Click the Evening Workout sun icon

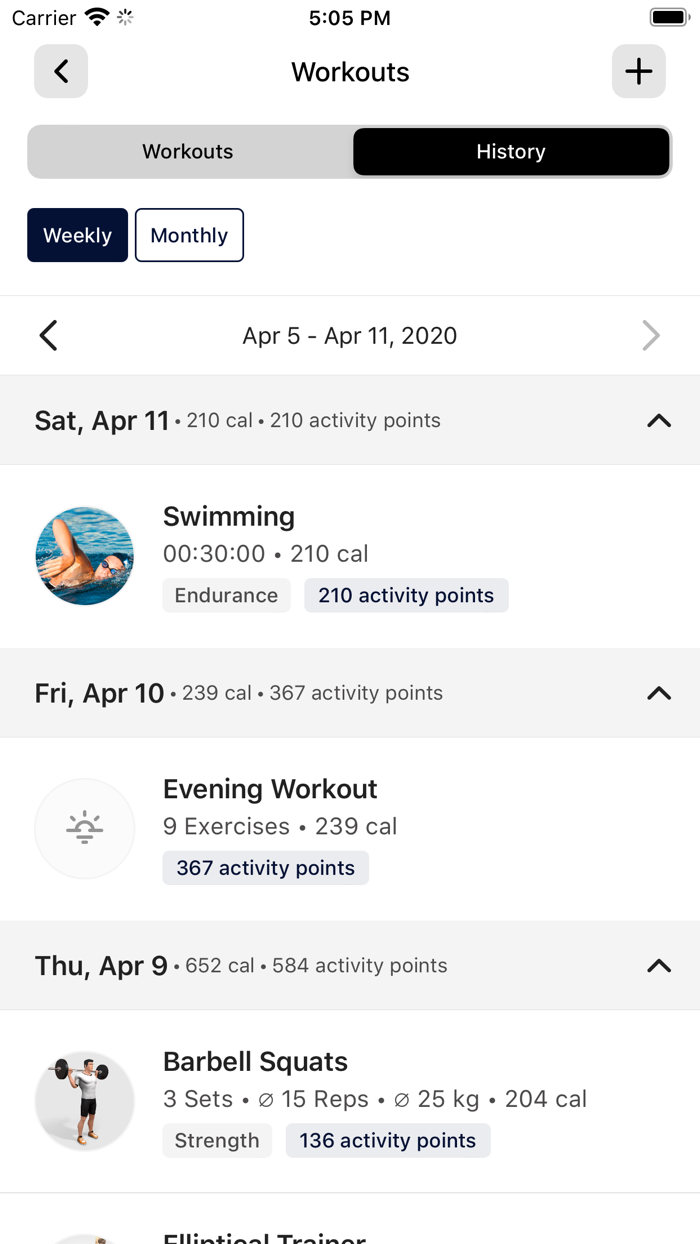pos(84,828)
